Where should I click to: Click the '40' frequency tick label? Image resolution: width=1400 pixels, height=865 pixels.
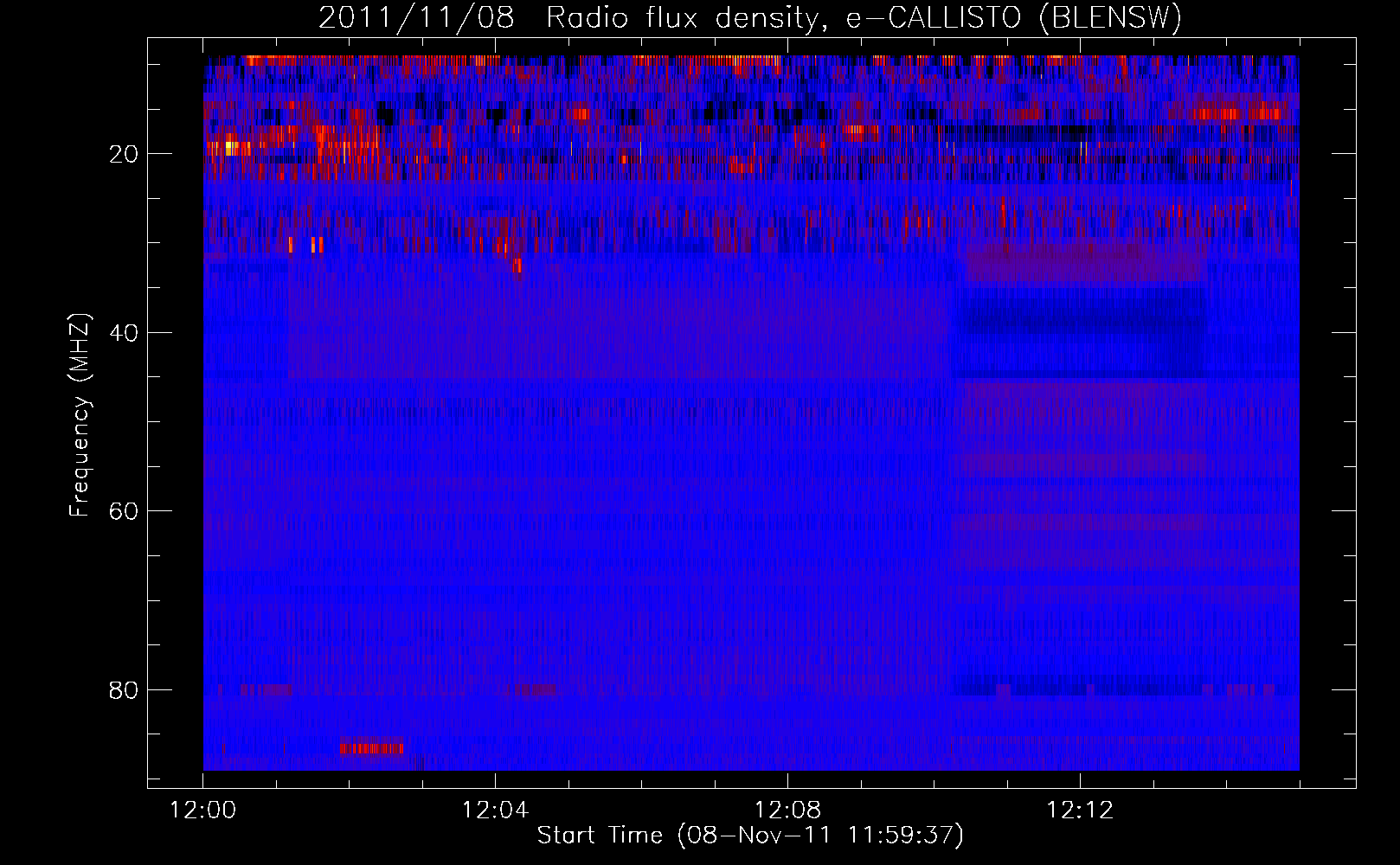(x=124, y=332)
